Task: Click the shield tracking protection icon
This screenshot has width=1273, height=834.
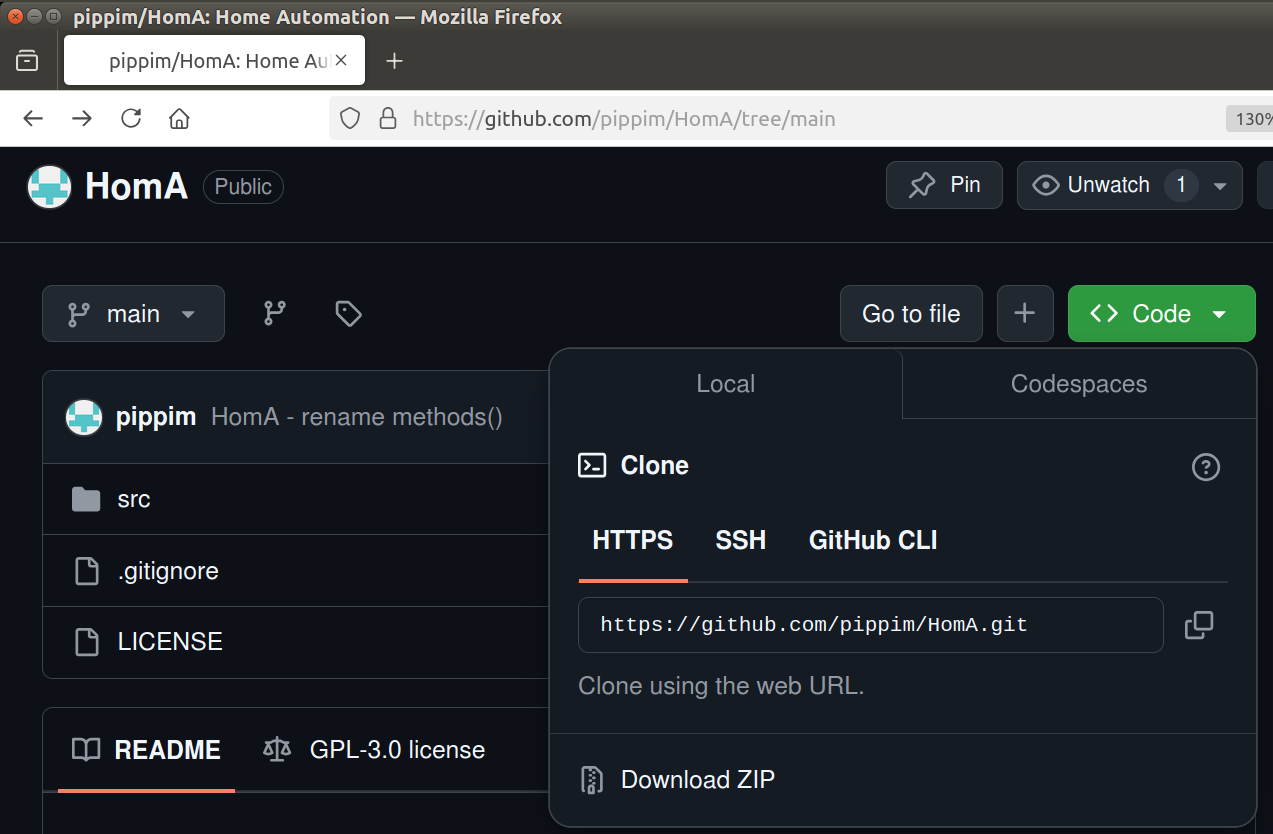Action: coord(349,119)
